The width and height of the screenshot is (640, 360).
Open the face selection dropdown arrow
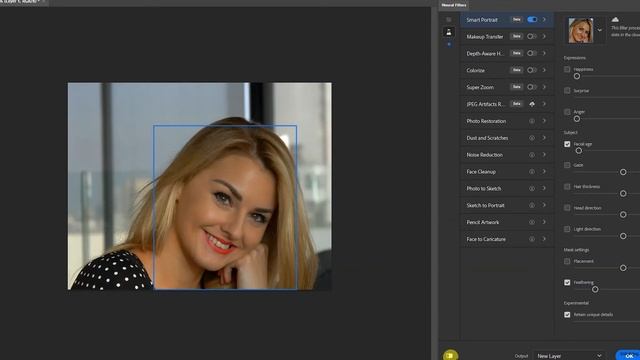[x=600, y=30]
